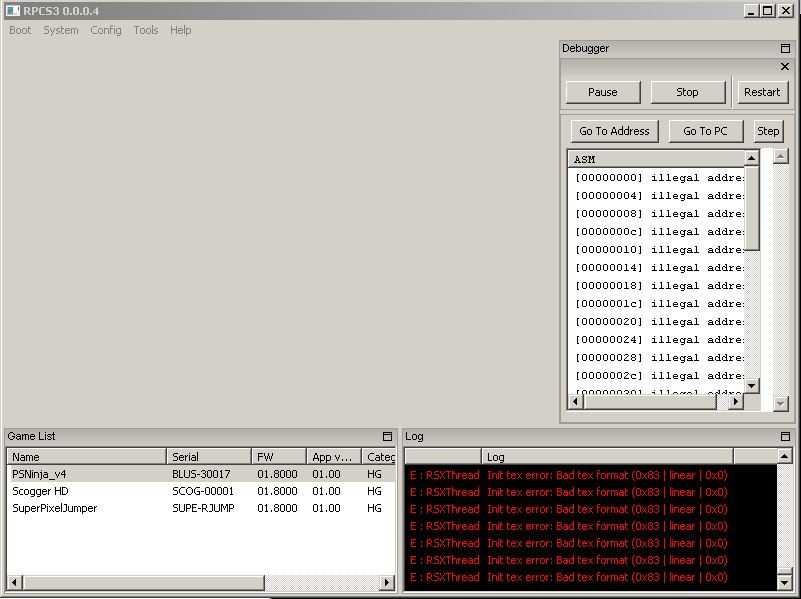Screen dimensions: 801x599
Task: Open the Config menu
Action: 106,30
